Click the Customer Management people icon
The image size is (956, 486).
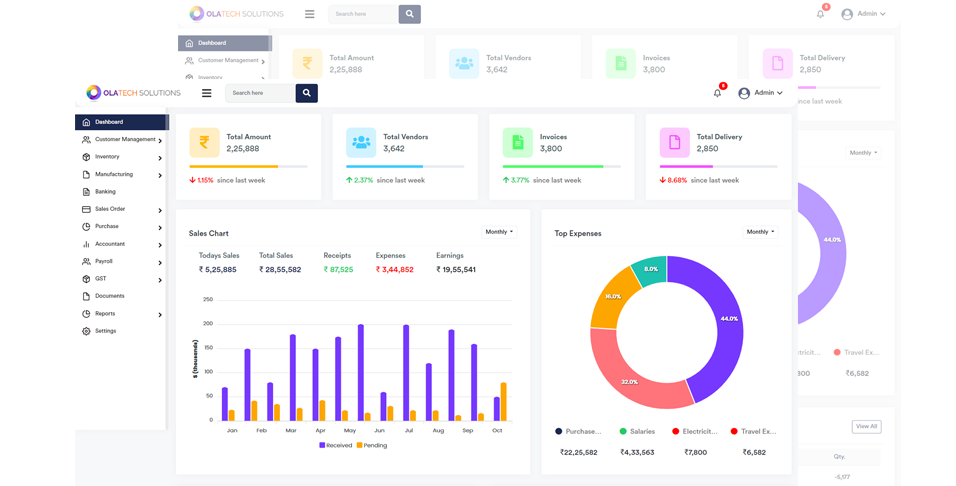tap(86, 140)
